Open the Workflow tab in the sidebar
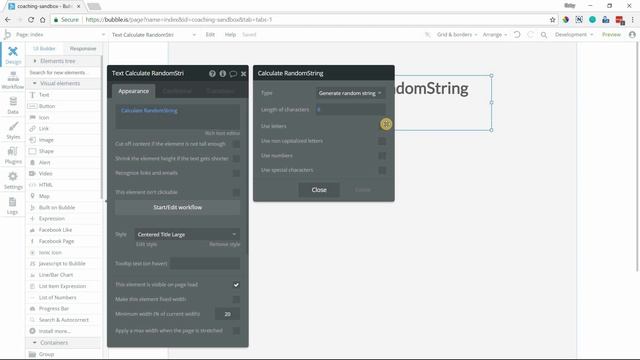The width and height of the screenshot is (640, 360). (x=13, y=80)
